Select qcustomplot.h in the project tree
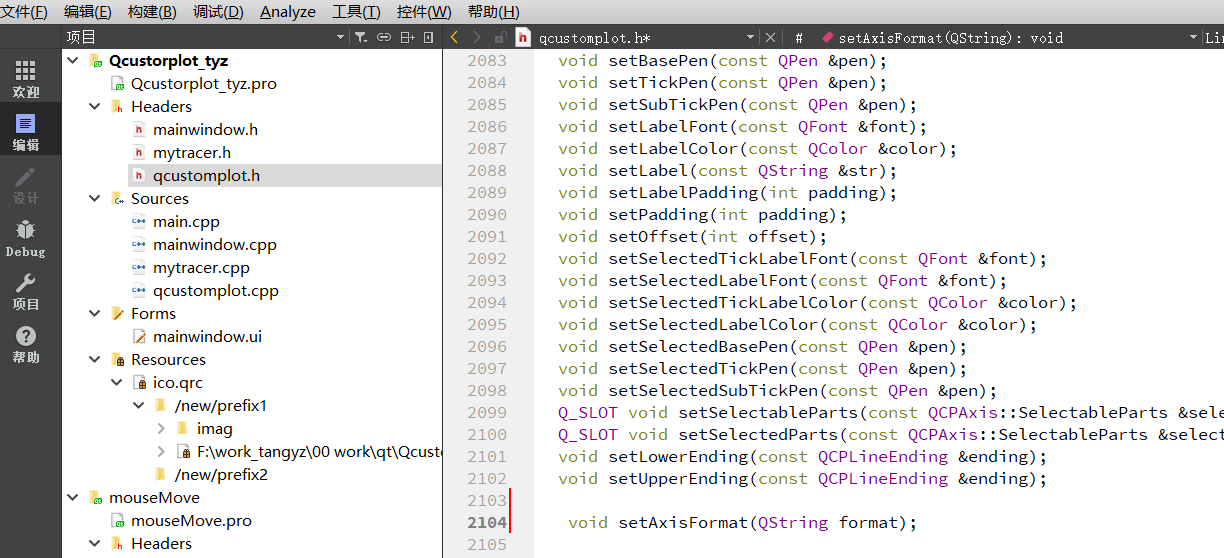Screen dimensions: 1224x558 pyautogui.click(x=206, y=176)
